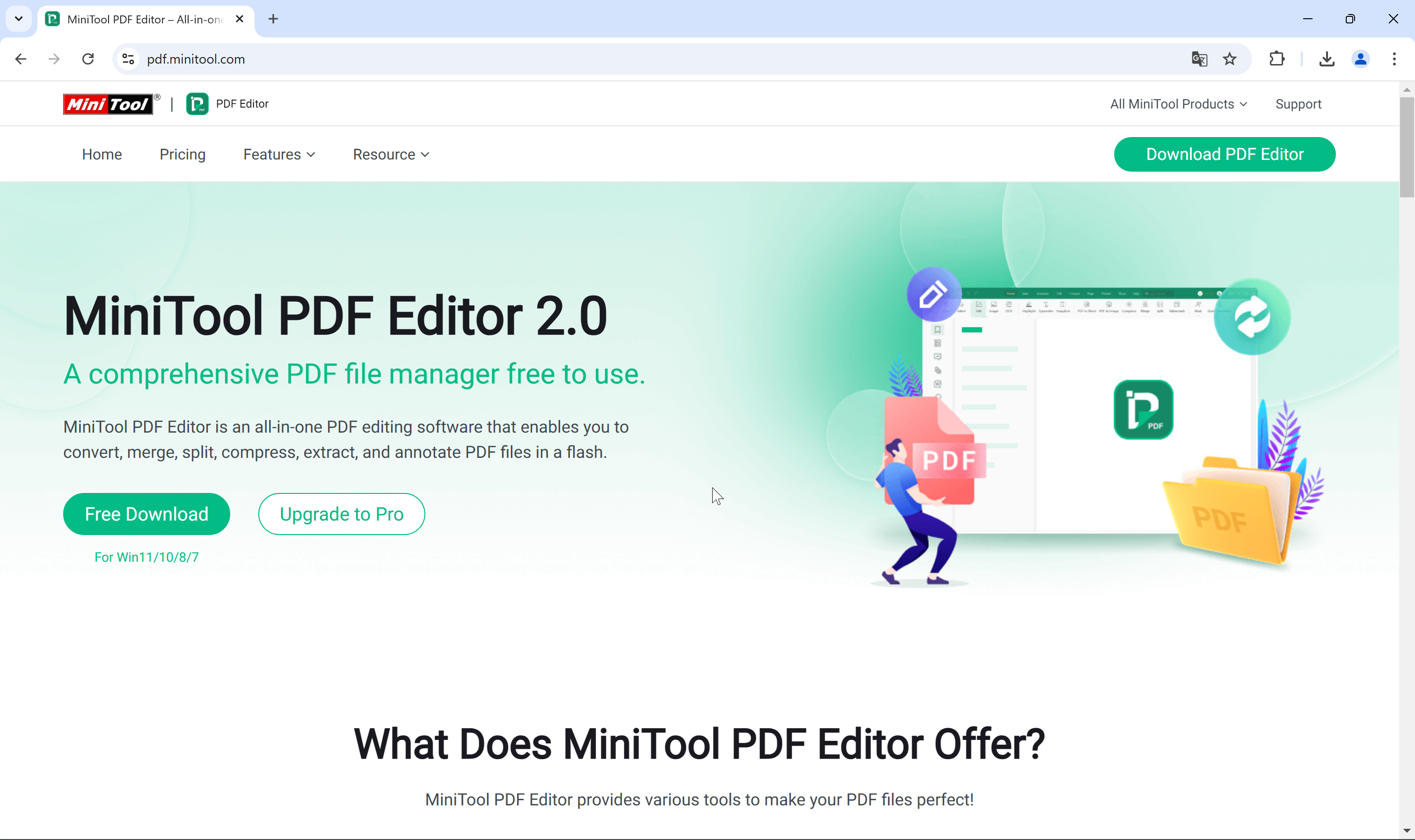Open the browser Extensions puzzle icon
This screenshot has width=1415, height=840.
[x=1276, y=59]
